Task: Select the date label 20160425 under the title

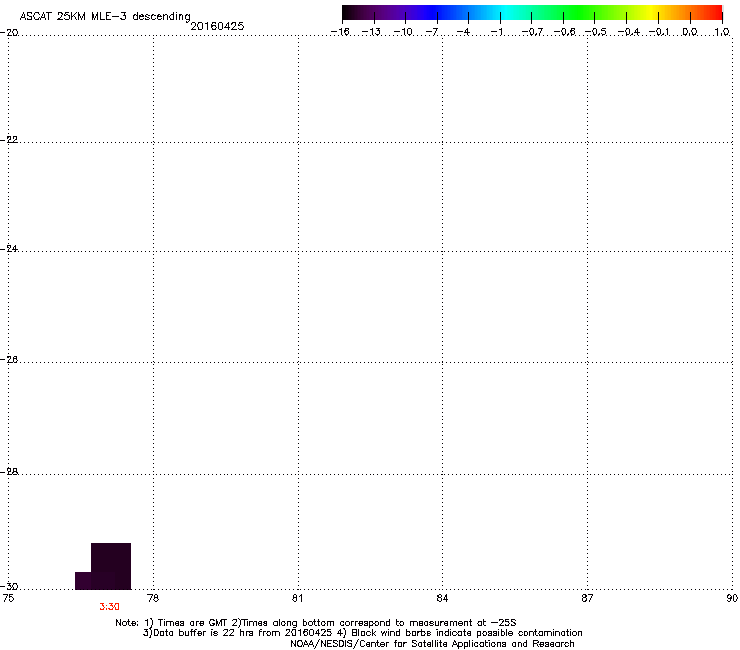Action: click(x=217, y=26)
